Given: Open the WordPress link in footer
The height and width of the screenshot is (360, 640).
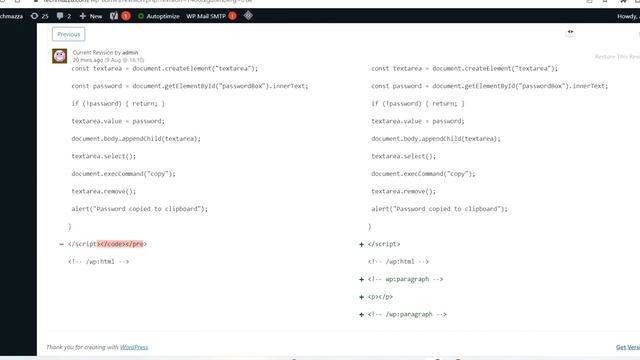Looking at the screenshot, I should coord(134,347).
